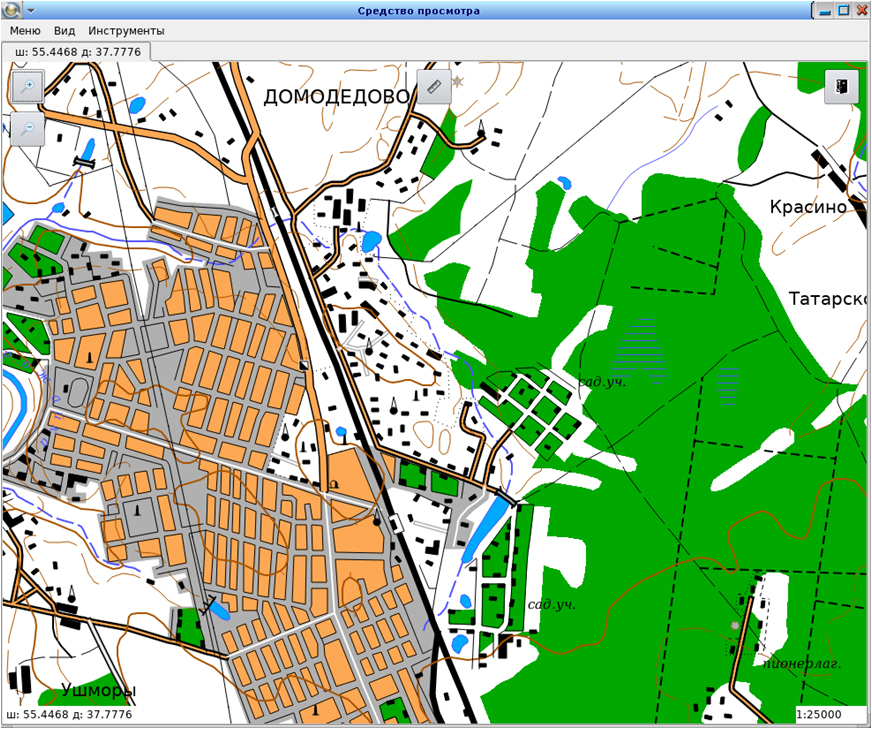
Task: Minimize the Средство просмотра window
Action: [825, 11]
